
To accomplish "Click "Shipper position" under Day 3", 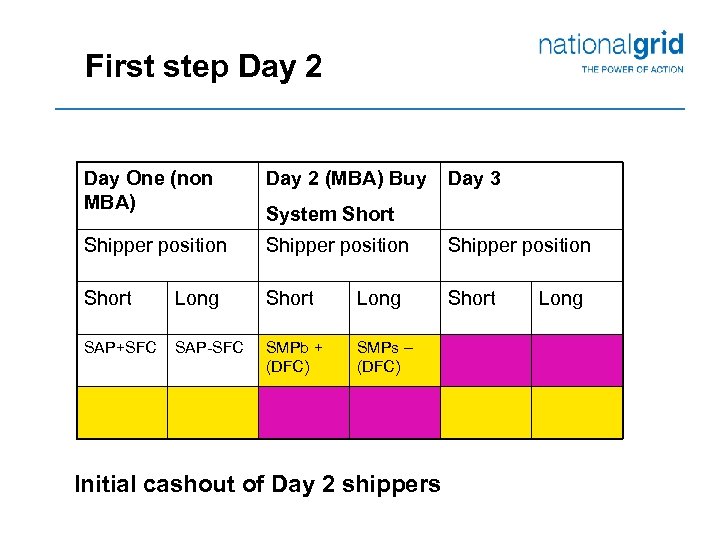I will tap(519, 245).
